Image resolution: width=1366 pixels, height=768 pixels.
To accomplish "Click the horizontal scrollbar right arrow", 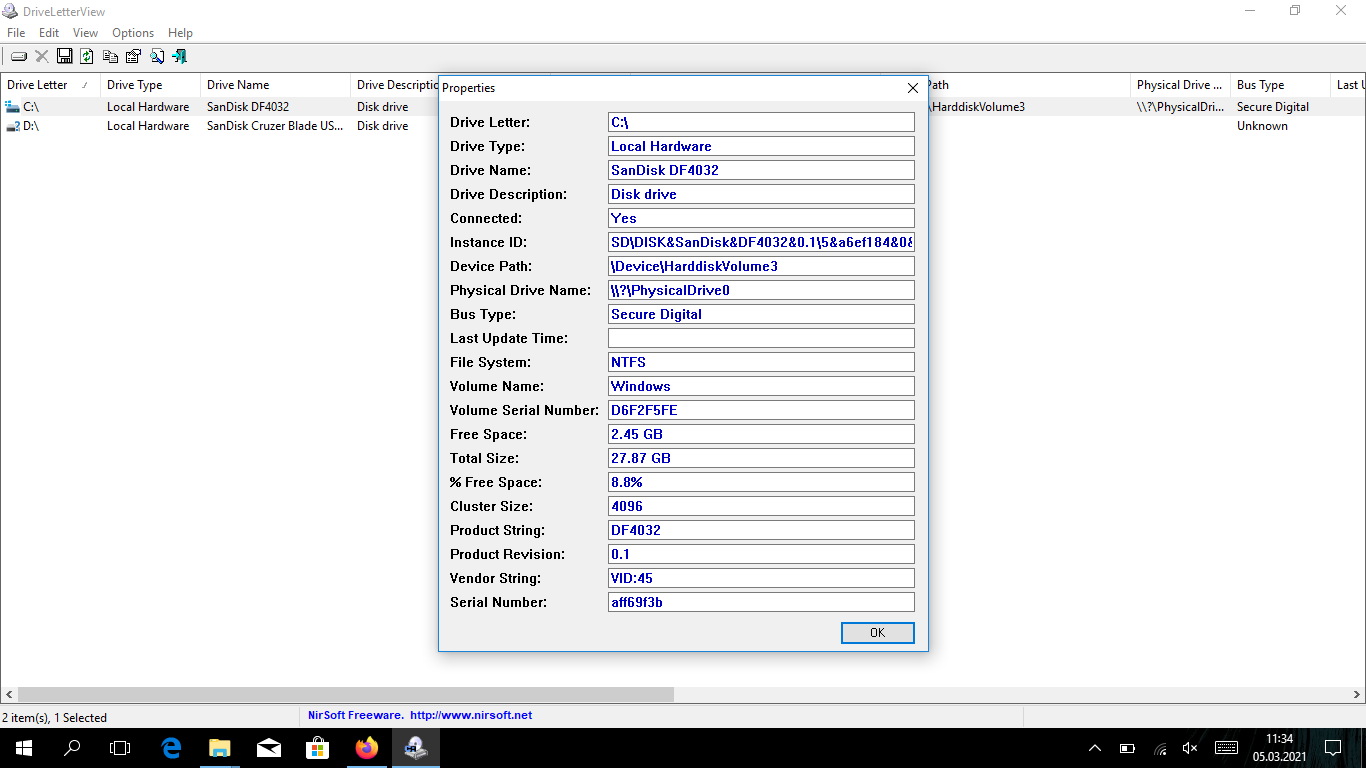I will (1356, 694).
